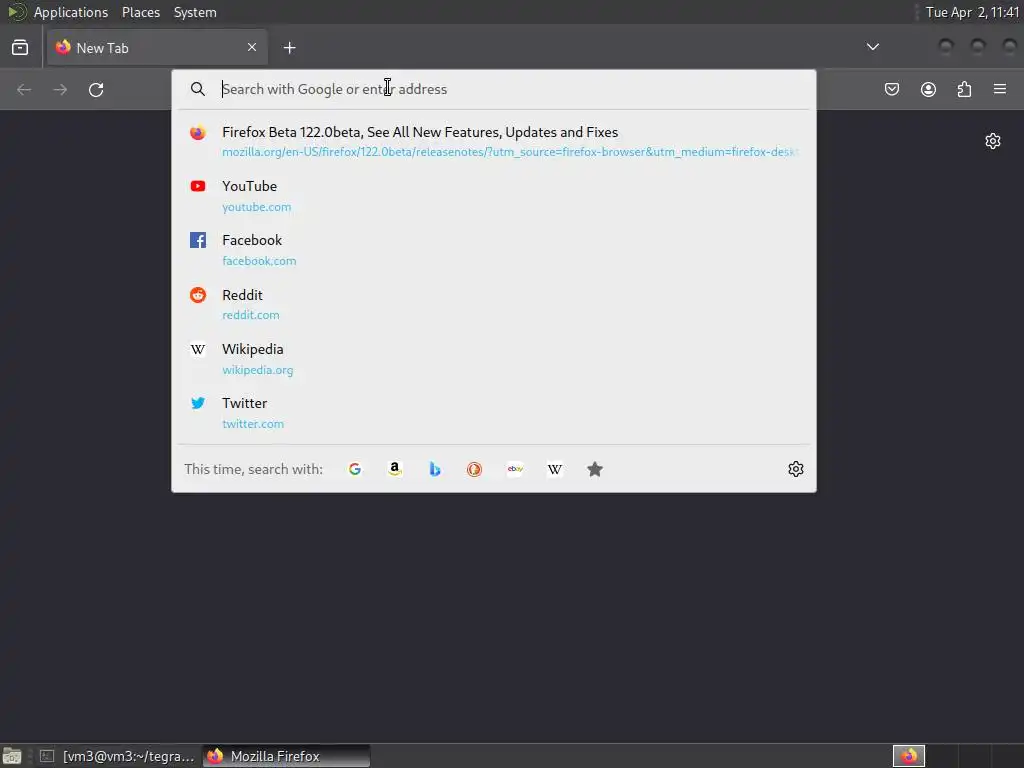Open the Firefox account icon
1024x768 pixels.
(928, 89)
